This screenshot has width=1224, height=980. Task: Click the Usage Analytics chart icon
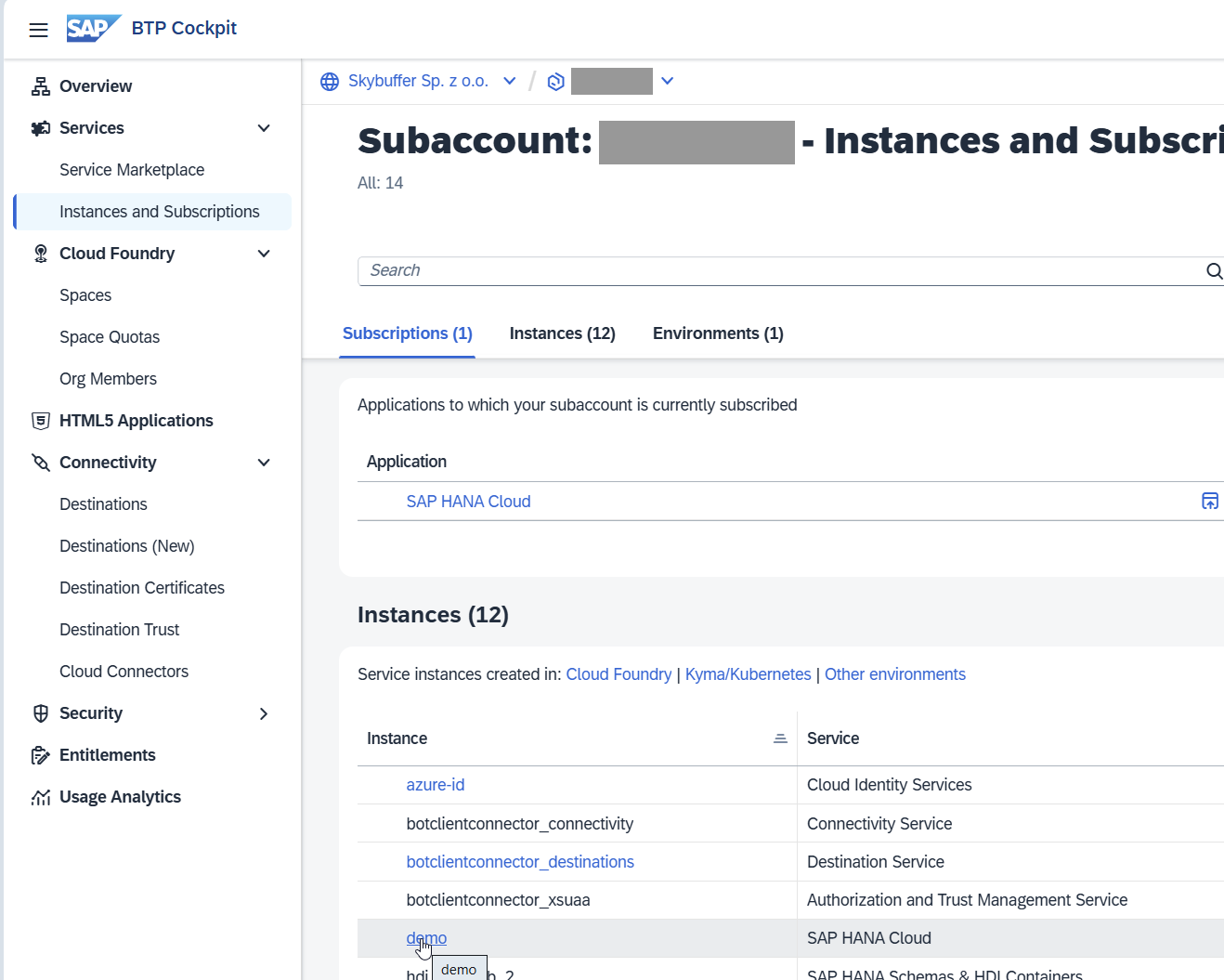41,797
